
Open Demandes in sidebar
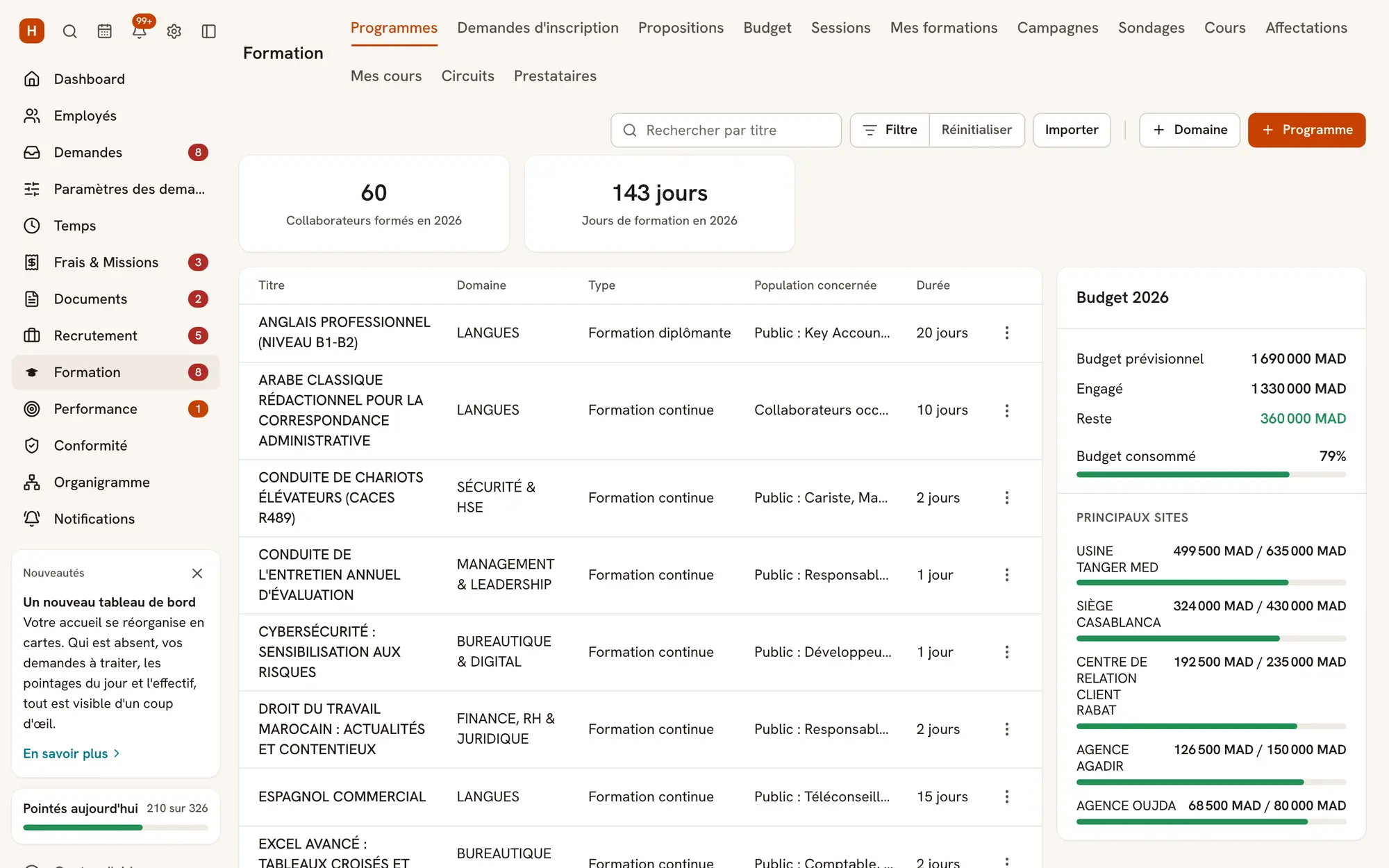116,153
